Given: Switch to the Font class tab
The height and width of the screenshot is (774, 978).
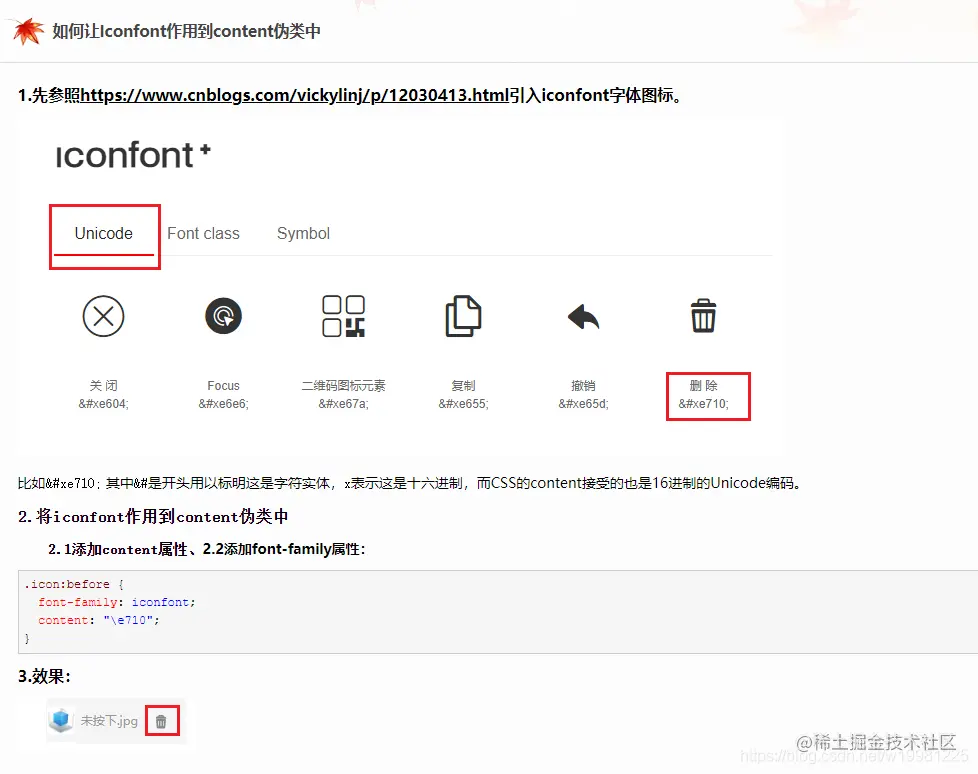Looking at the screenshot, I should click(203, 233).
